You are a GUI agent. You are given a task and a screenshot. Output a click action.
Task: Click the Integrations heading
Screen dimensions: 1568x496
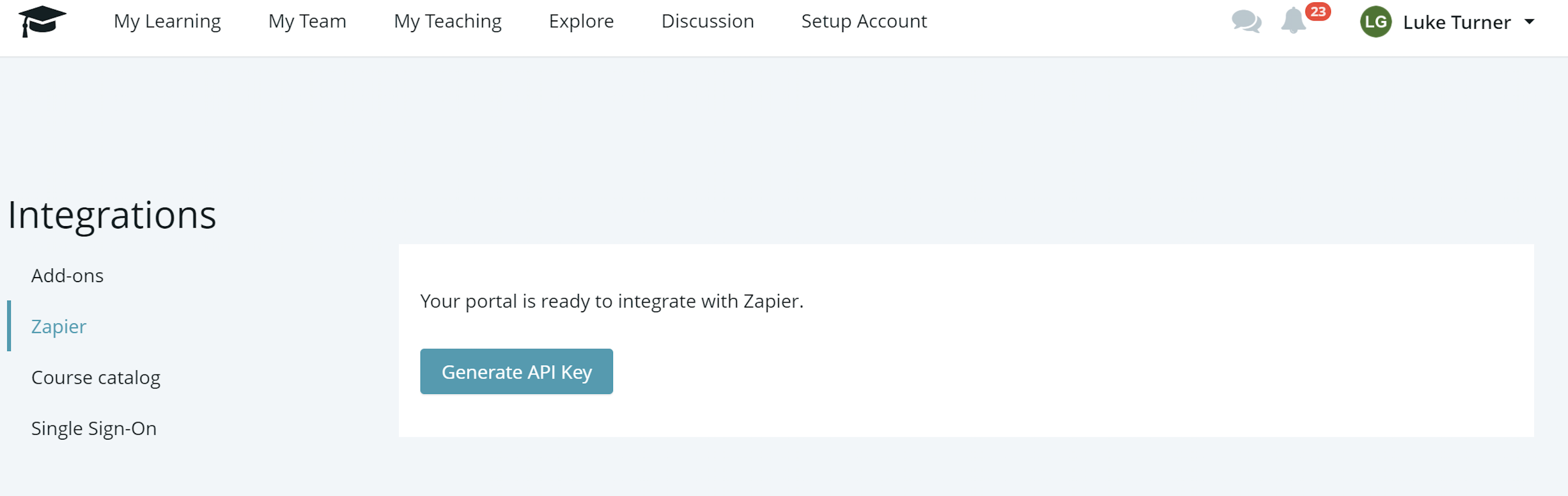(x=112, y=215)
